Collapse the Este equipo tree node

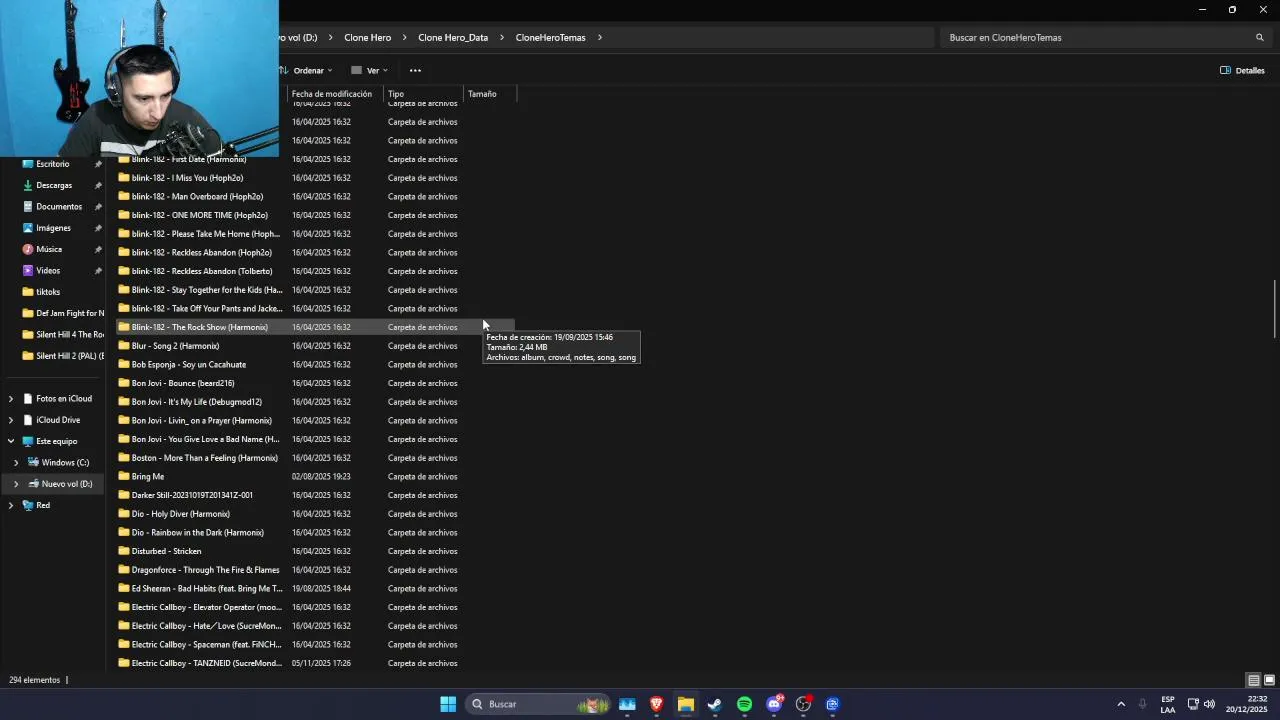(x=11, y=441)
